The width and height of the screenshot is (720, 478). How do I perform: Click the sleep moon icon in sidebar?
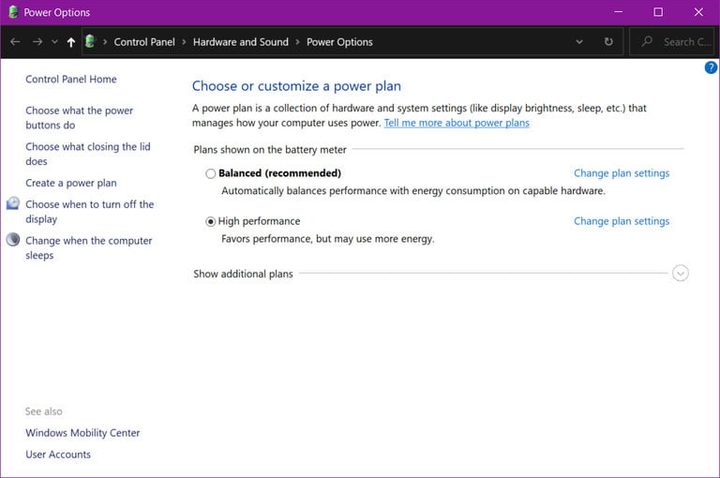pyautogui.click(x=13, y=239)
